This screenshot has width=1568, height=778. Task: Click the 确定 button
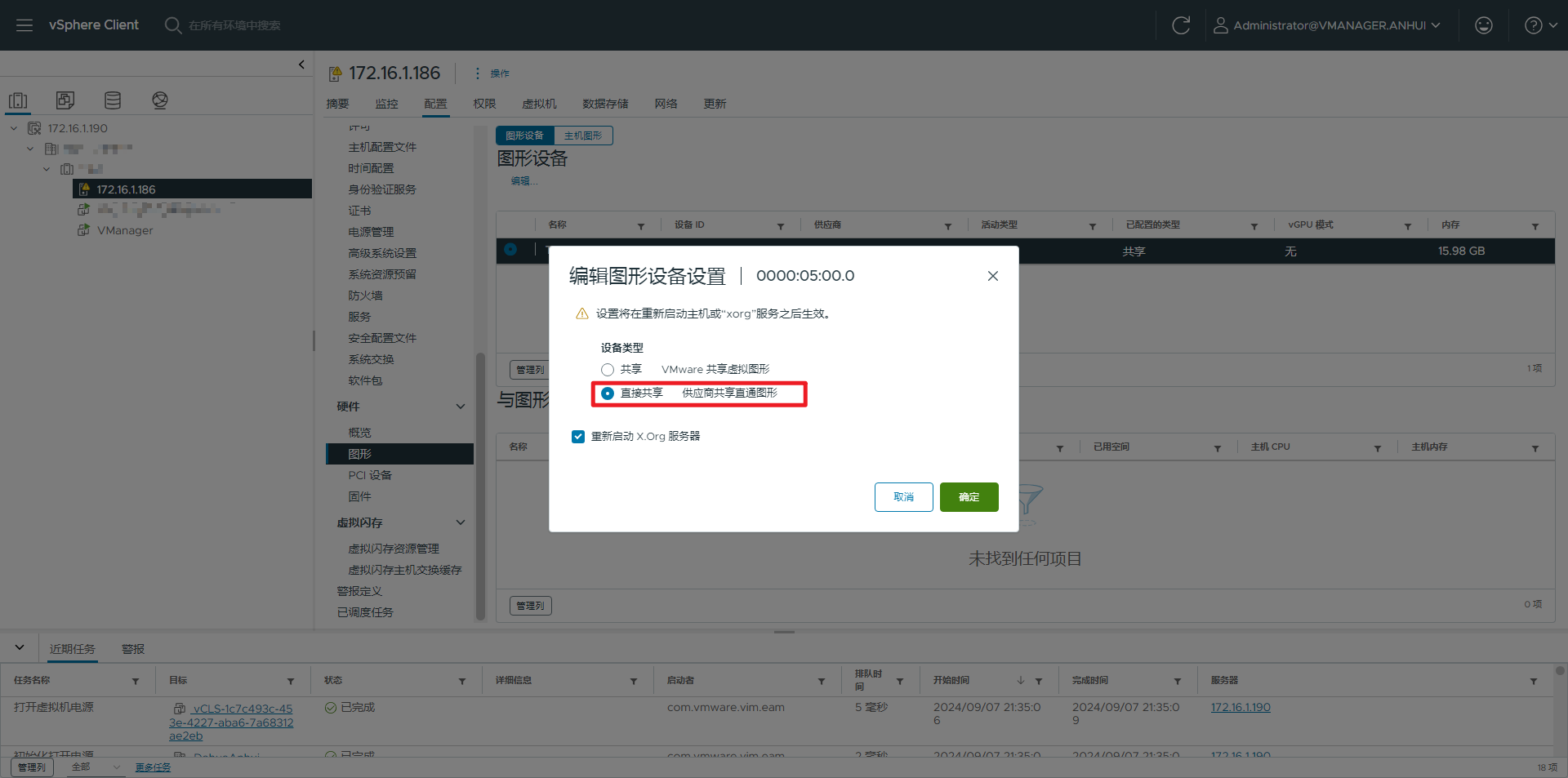pos(969,497)
